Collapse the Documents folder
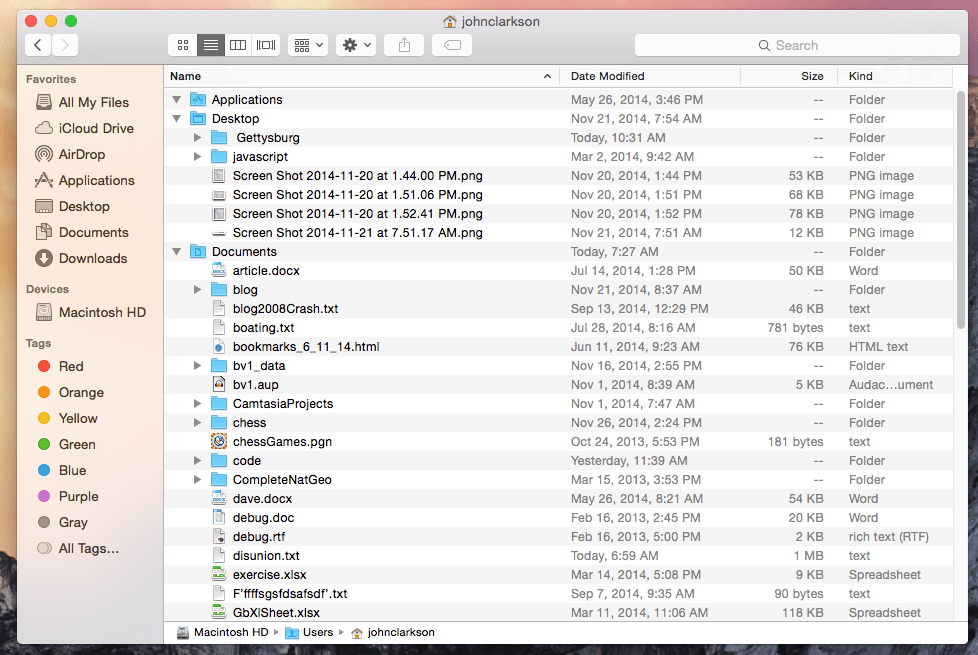This screenshot has width=978, height=655. tap(176, 251)
